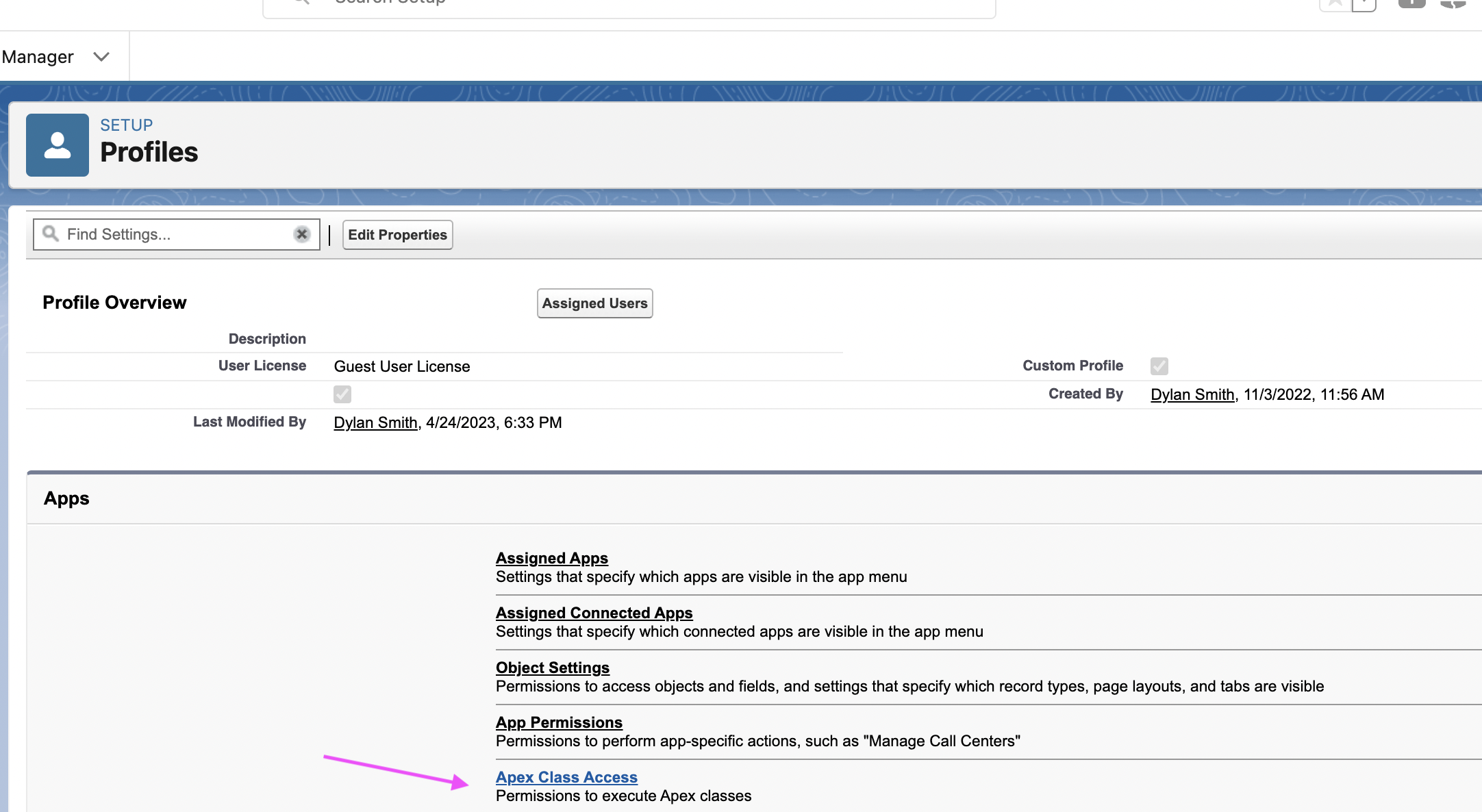Viewport: 1482px width, 812px height.
Task: Open Object Settings permissions
Action: 552,667
